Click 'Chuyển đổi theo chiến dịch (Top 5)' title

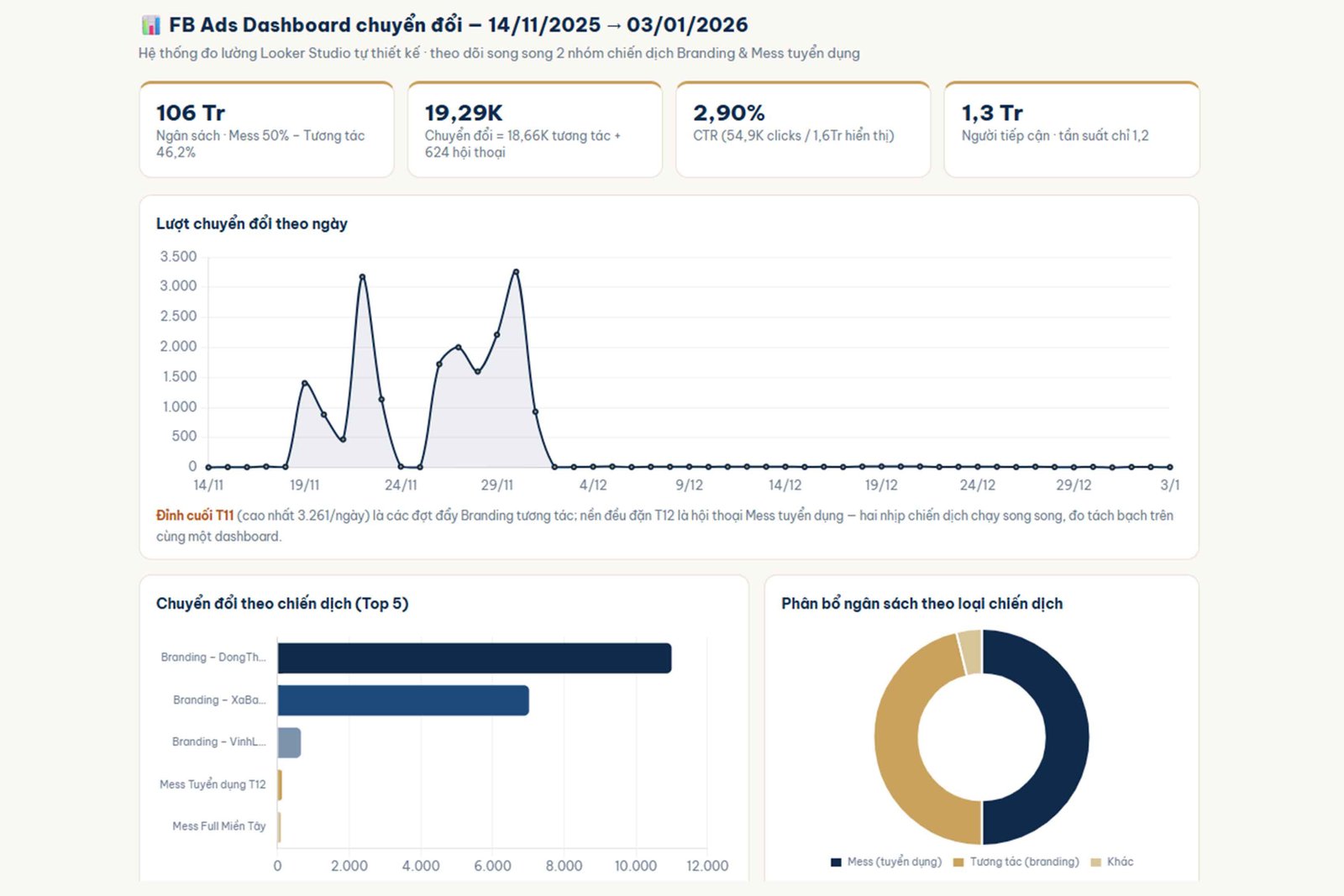(x=282, y=603)
